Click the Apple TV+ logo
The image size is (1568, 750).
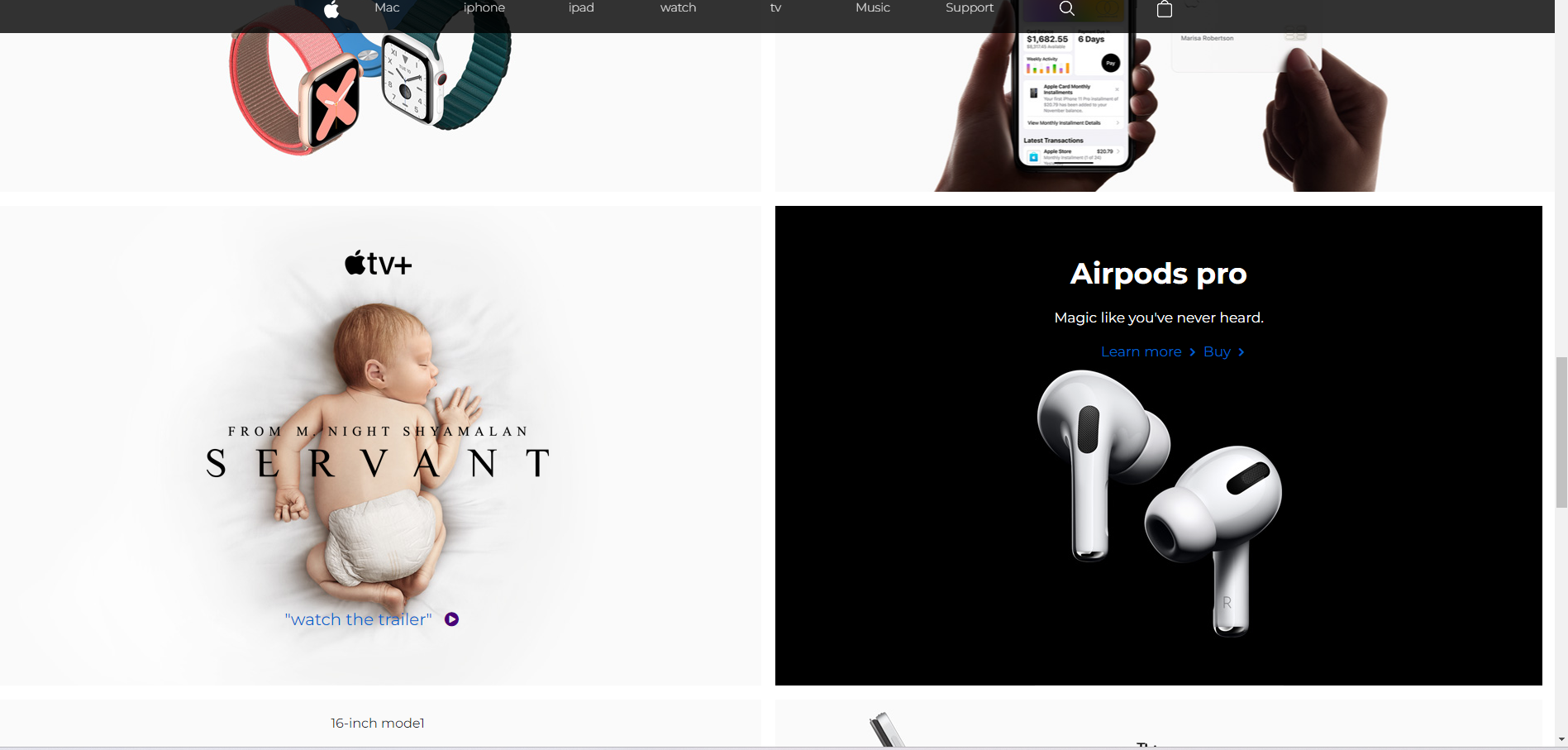pyautogui.click(x=379, y=264)
